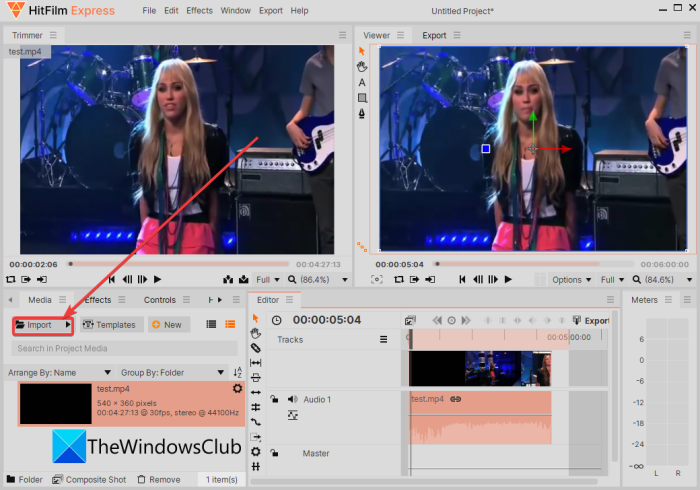The height and width of the screenshot is (490, 700).
Task: Open Viewer zoom percentage dropdown
Action: coord(662,280)
